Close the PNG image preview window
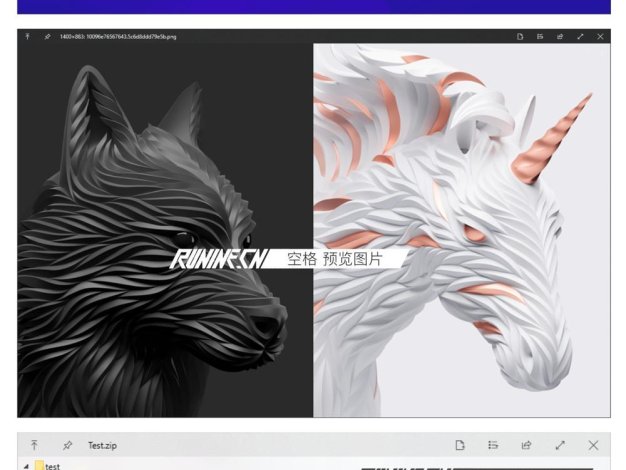Image resolution: width=626 pixels, height=470 pixels. pyautogui.click(x=600, y=36)
